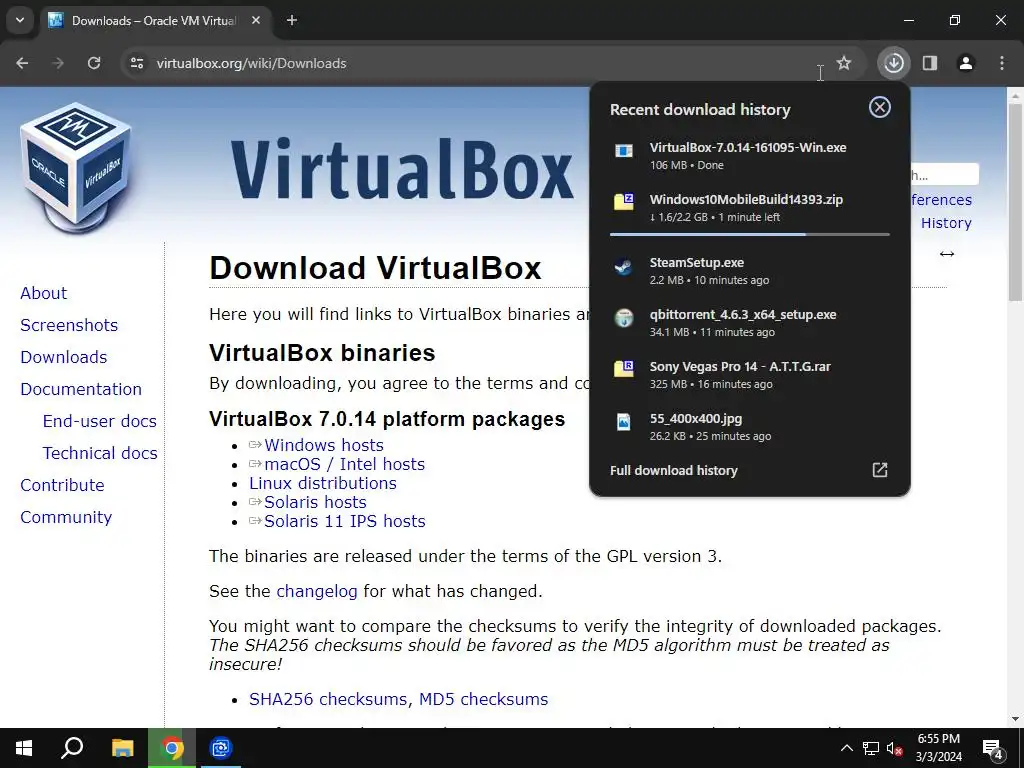Click the muted volume tray icon

[x=895, y=748]
